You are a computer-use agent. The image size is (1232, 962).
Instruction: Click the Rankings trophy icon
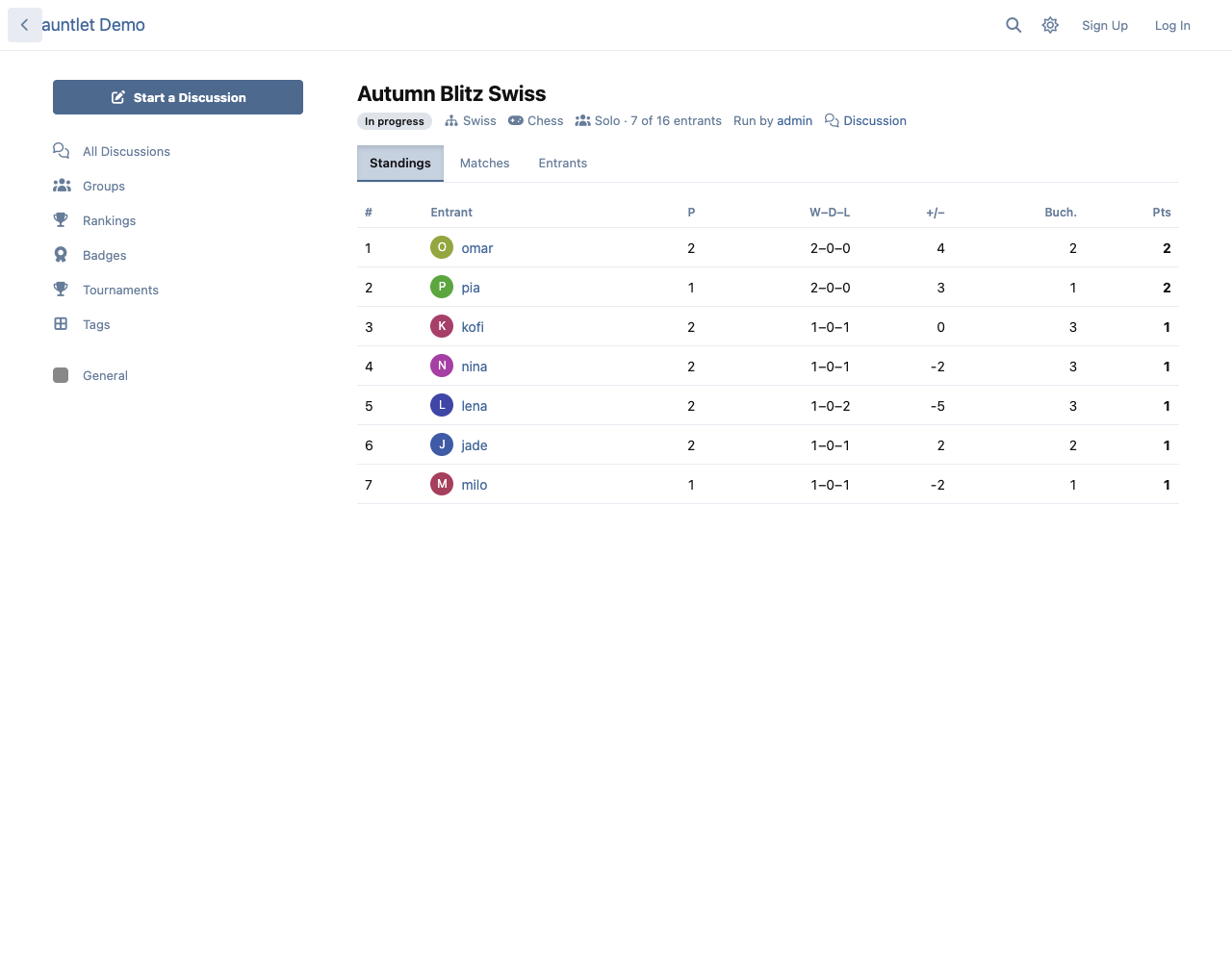tap(61, 220)
